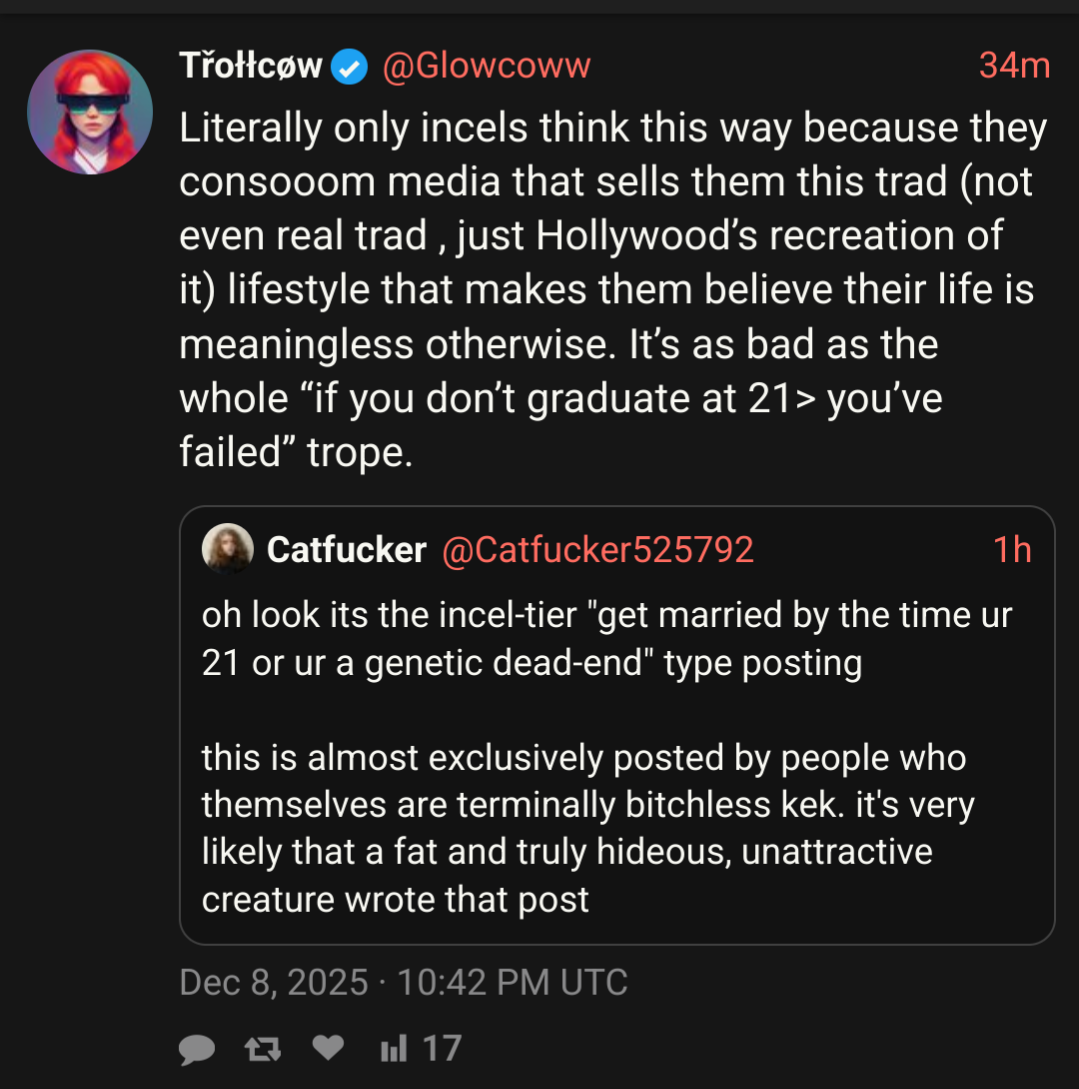This screenshot has height=1089, width=1079.
Task: Go to the @Catfucker525792 handle
Action: 597,550
